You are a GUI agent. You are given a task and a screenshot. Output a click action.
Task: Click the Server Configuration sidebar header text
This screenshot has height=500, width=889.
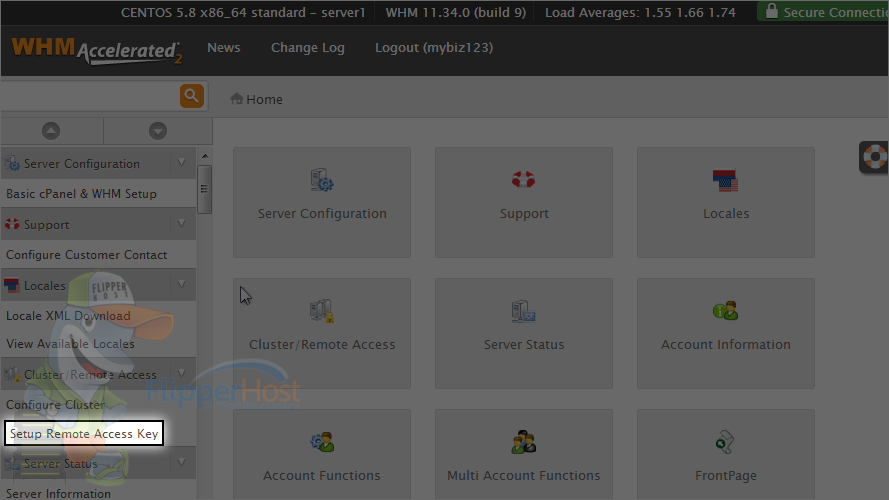82,164
